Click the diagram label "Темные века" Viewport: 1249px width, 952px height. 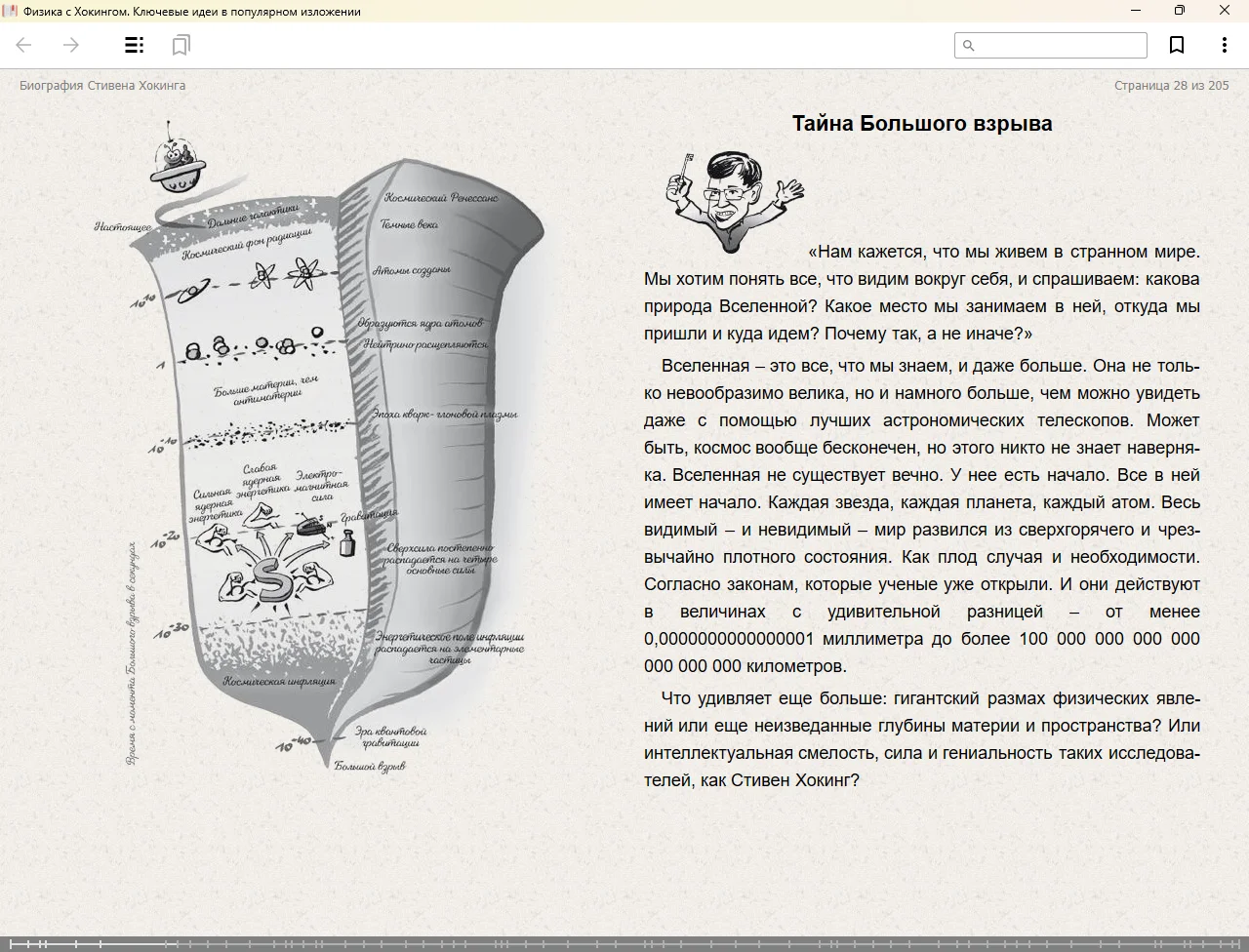coord(410,224)
